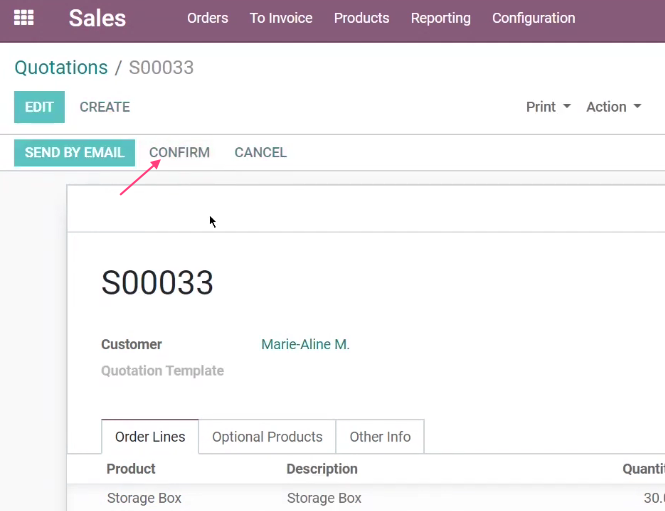Screen dimensions: 665x511
Task: Click Storage Box in Product column
Action: [x=144, y=498]
